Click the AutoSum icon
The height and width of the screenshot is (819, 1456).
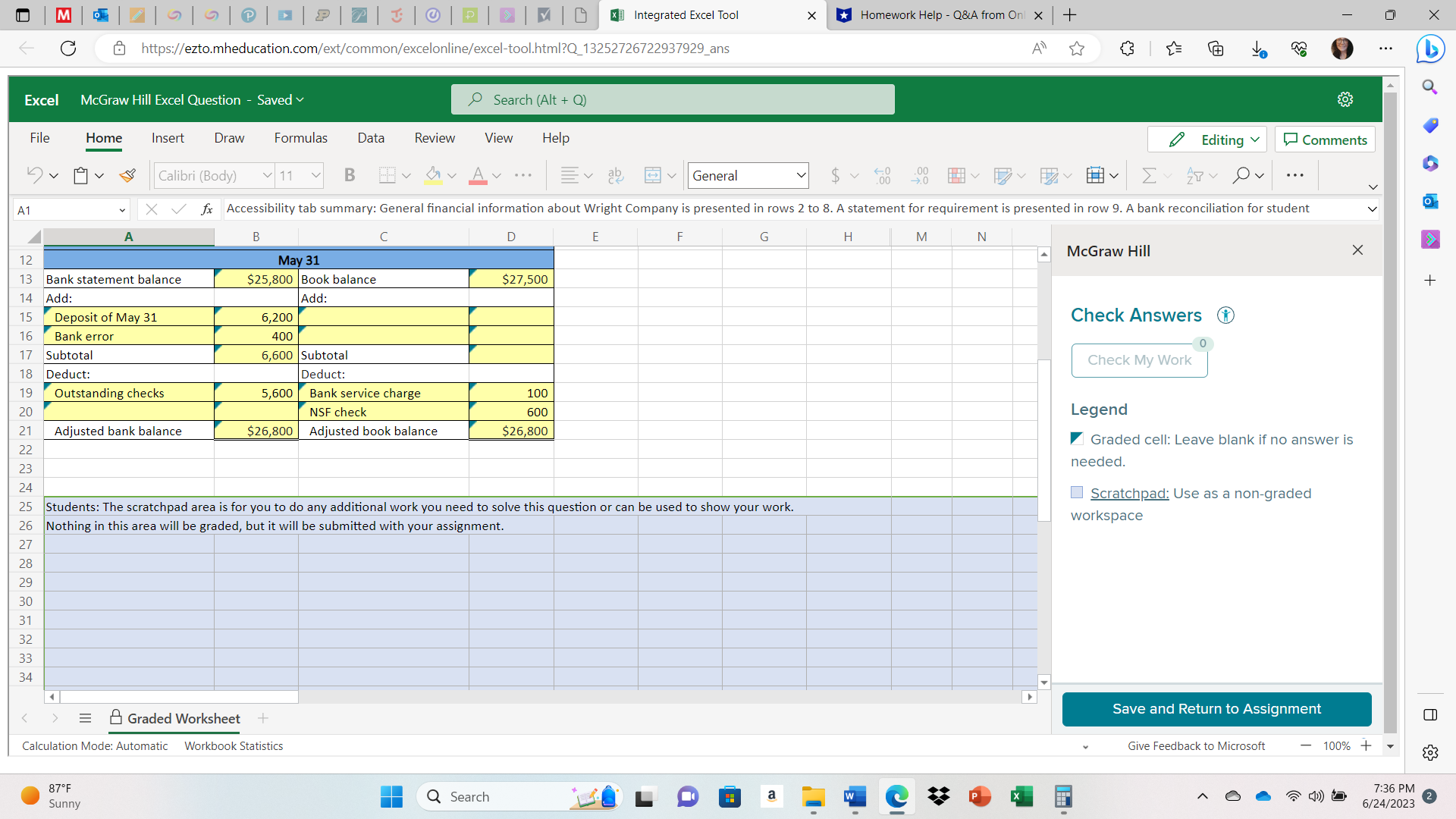pyautogui.click(x=1149, y=175)
